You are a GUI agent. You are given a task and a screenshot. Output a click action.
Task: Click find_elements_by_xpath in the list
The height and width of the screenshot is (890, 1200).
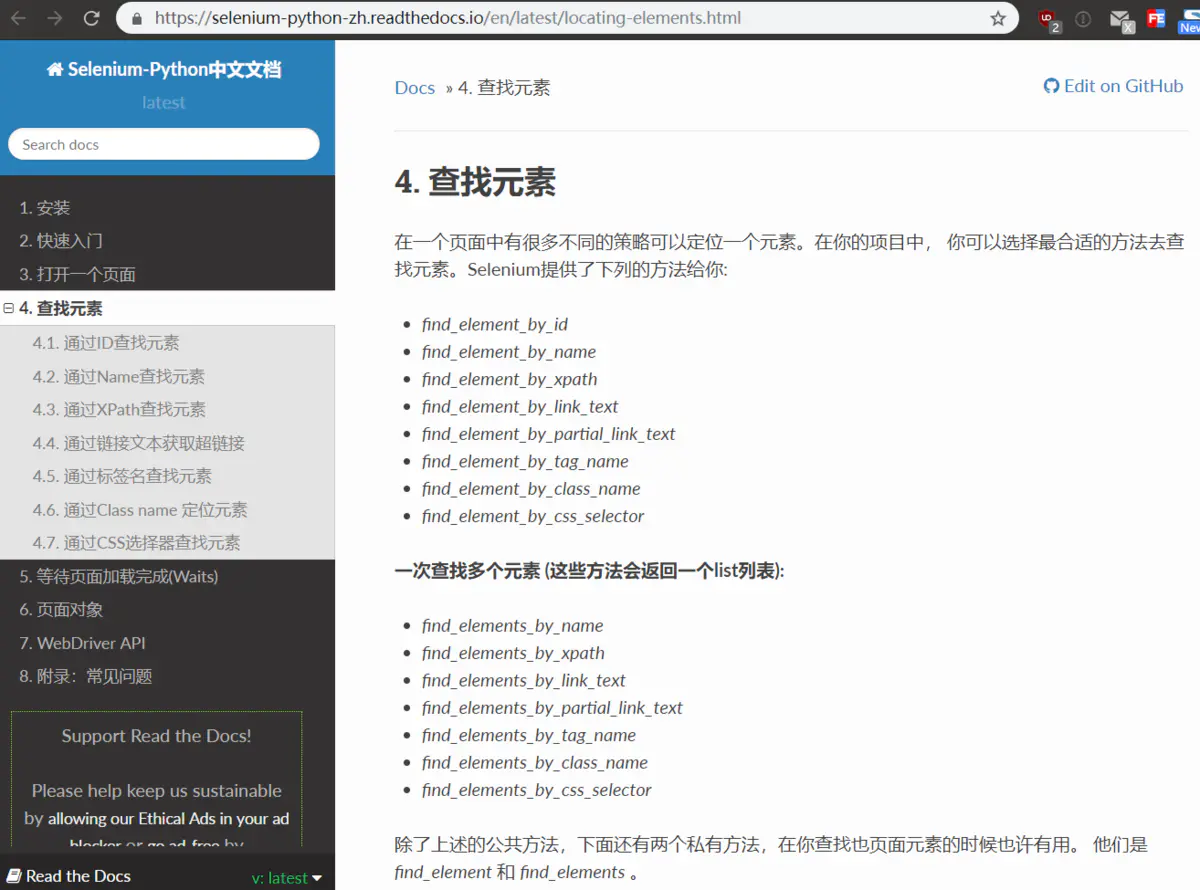513,653
